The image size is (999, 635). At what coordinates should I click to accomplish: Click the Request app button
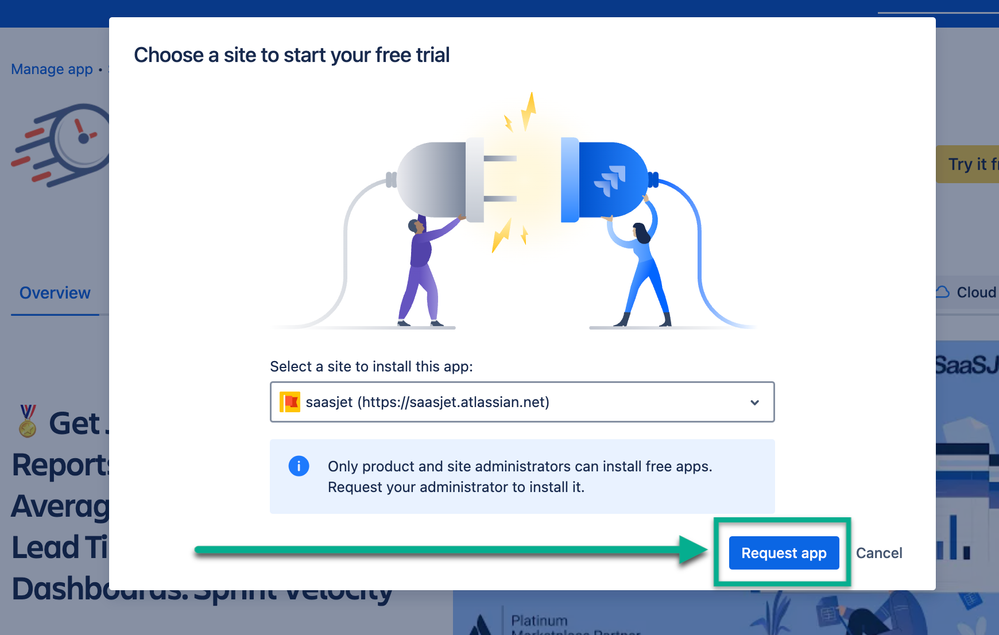pyautogui.click(x=783, y=553)
